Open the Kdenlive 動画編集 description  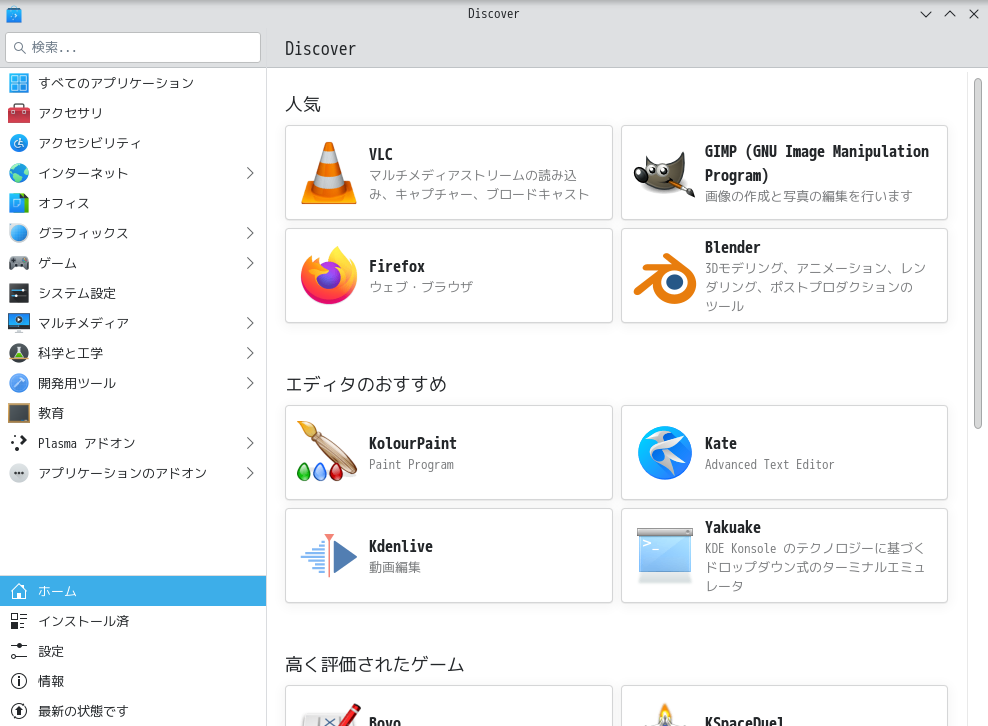coord(394,567)
